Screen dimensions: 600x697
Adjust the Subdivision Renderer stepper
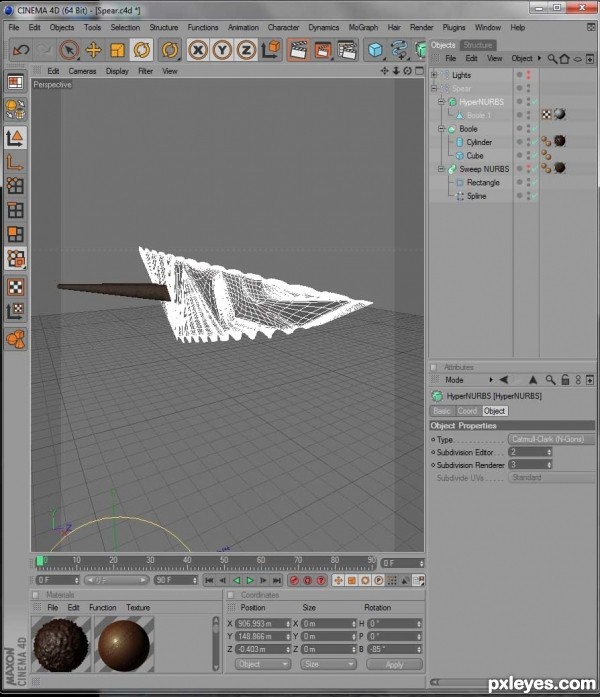click(x=549, y=465)
